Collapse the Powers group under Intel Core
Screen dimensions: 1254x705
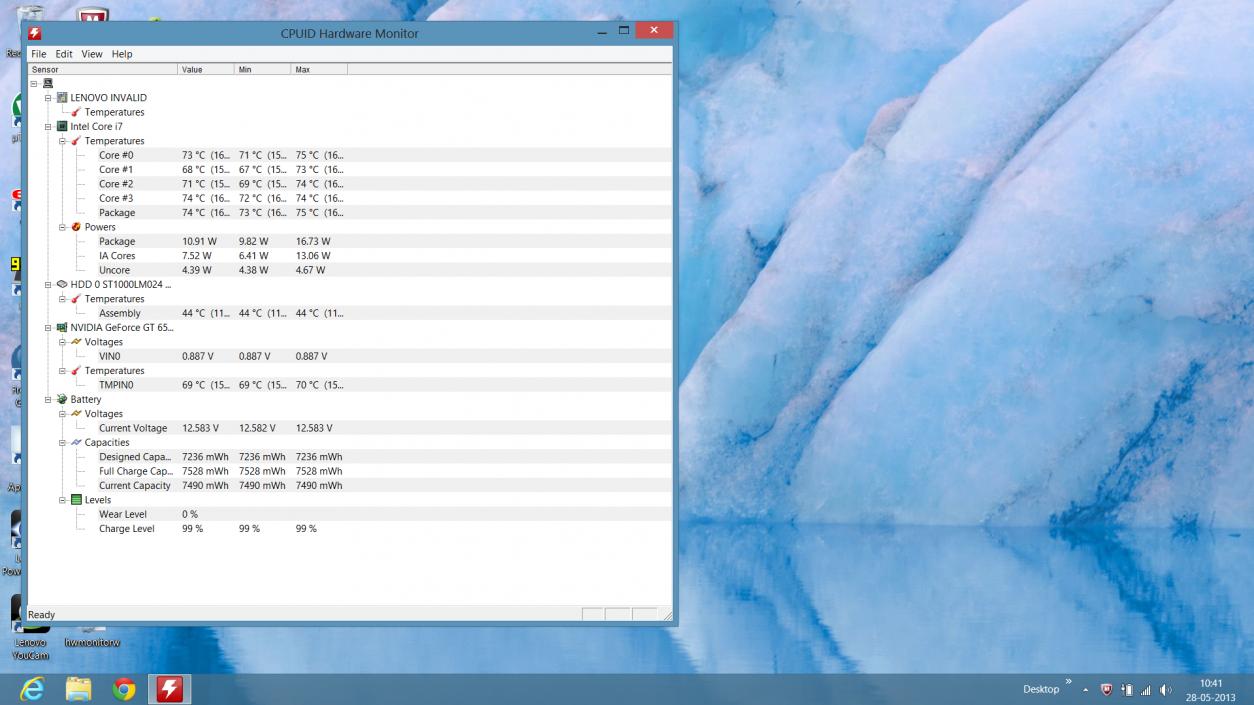click(62, 227)
